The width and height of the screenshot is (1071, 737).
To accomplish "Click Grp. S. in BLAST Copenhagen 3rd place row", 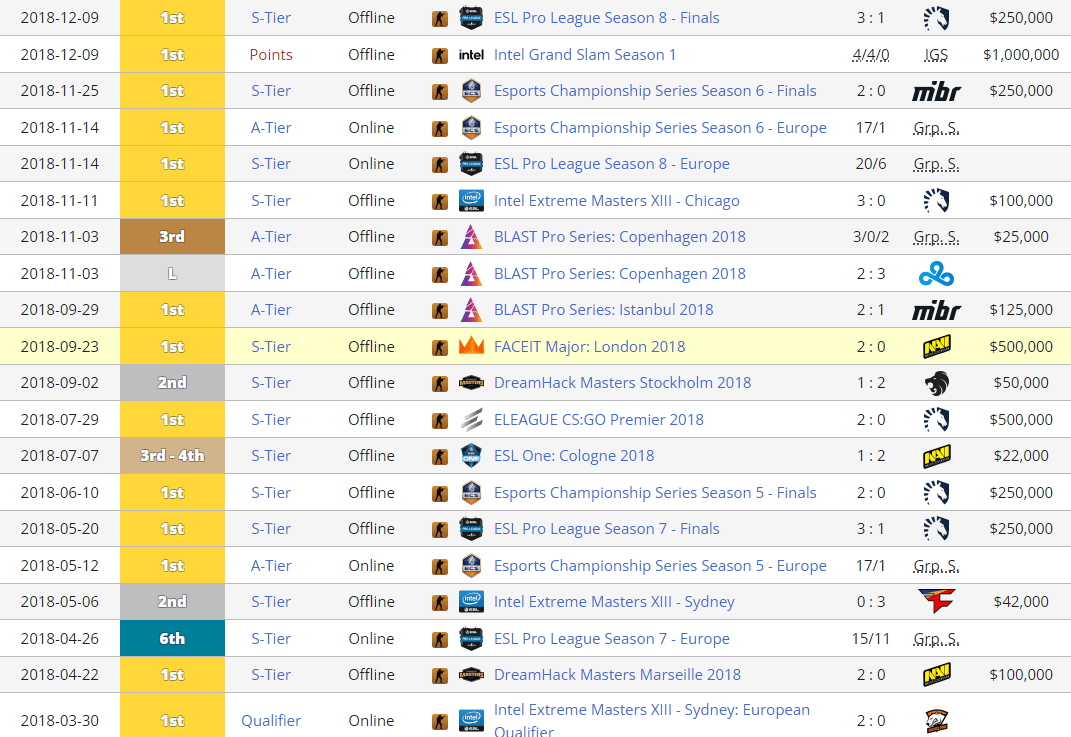I will click(x=936, y=237).
